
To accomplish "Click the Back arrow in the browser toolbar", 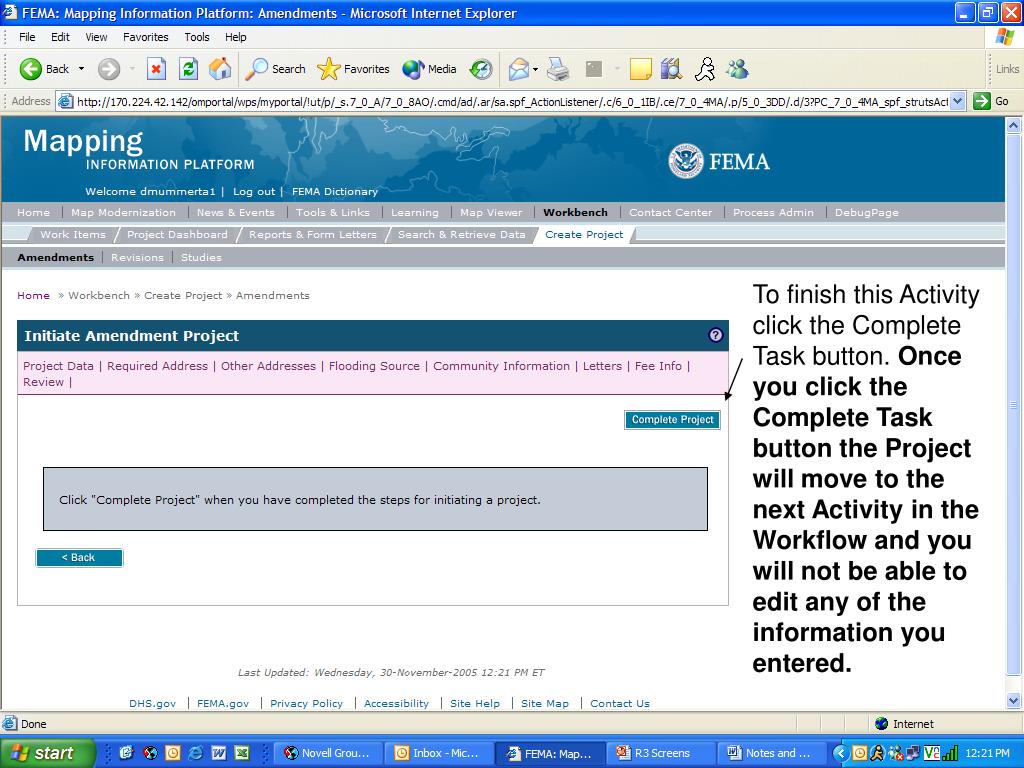I will click(31, 69).
